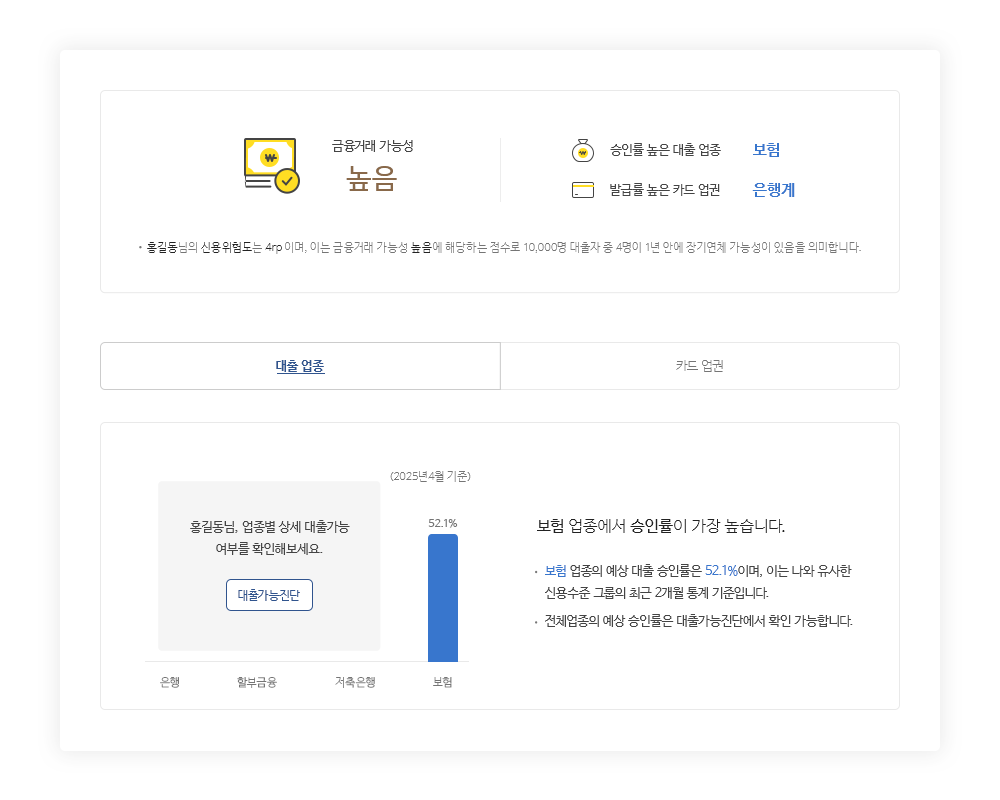
Task: Click the 저축은행 label on chart axis
Action: 355,682
